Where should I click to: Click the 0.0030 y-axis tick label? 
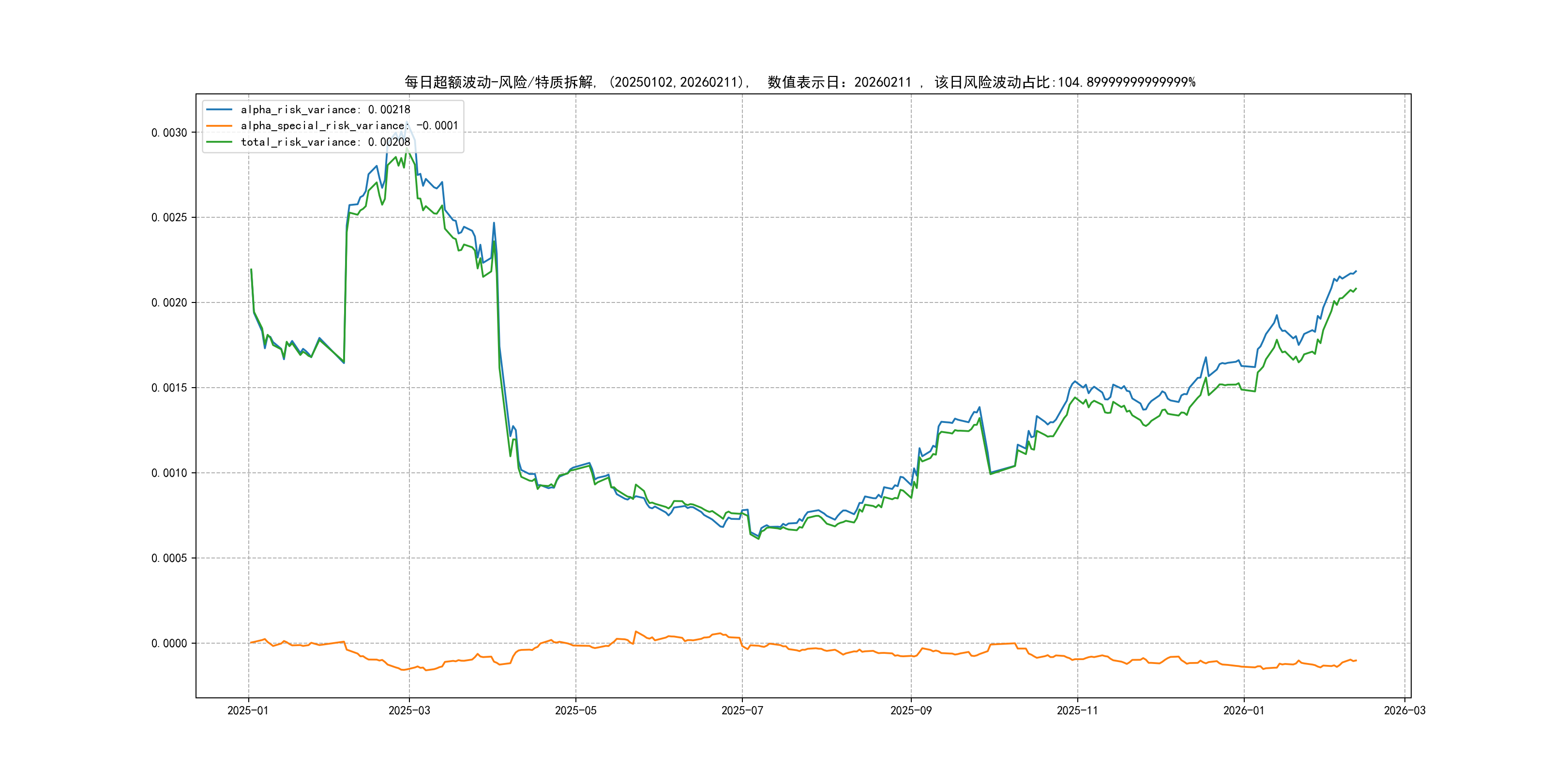(169, 133)
